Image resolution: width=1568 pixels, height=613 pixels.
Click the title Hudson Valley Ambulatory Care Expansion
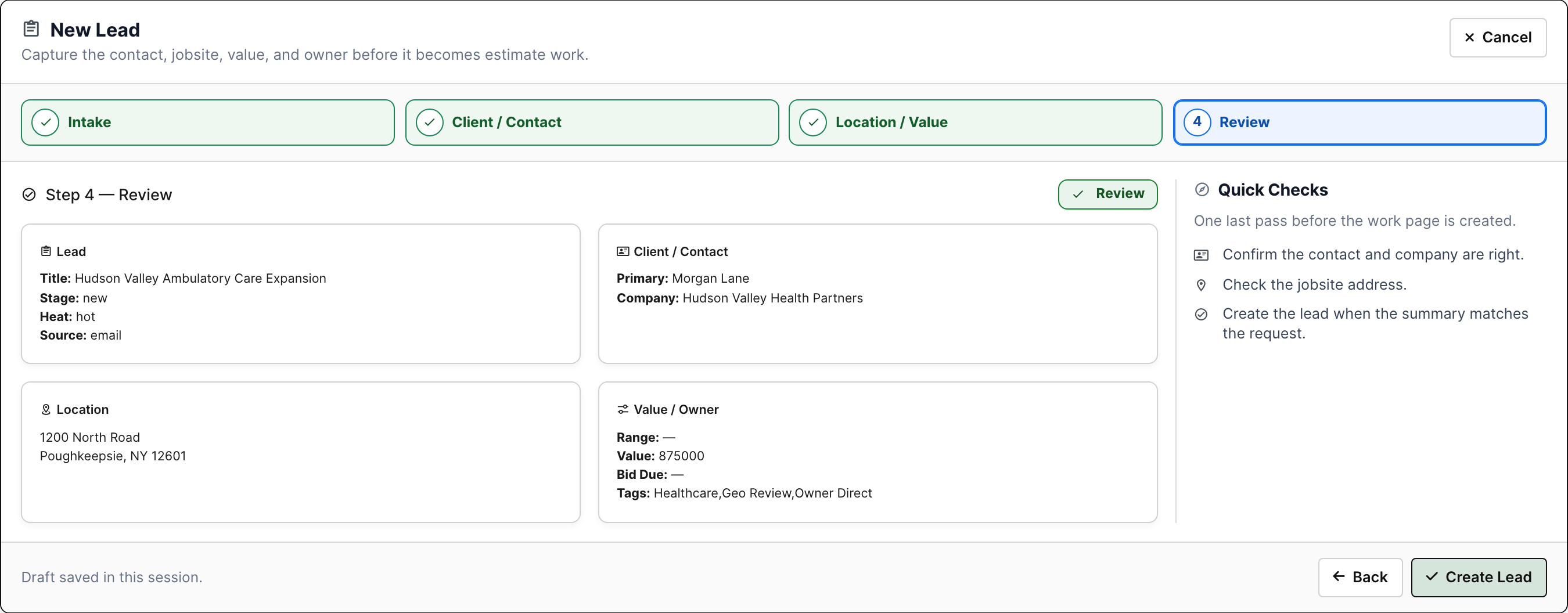(x=200, y=279)
